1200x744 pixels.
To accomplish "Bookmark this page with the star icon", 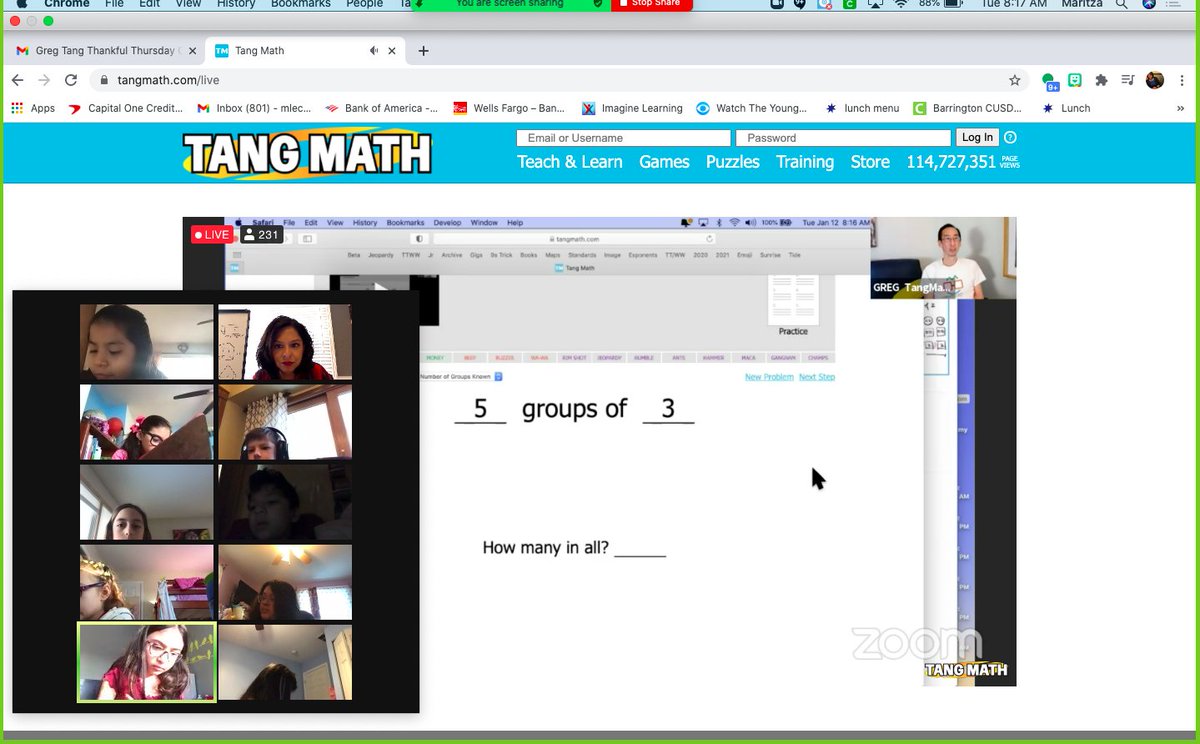I will 1015,80.
